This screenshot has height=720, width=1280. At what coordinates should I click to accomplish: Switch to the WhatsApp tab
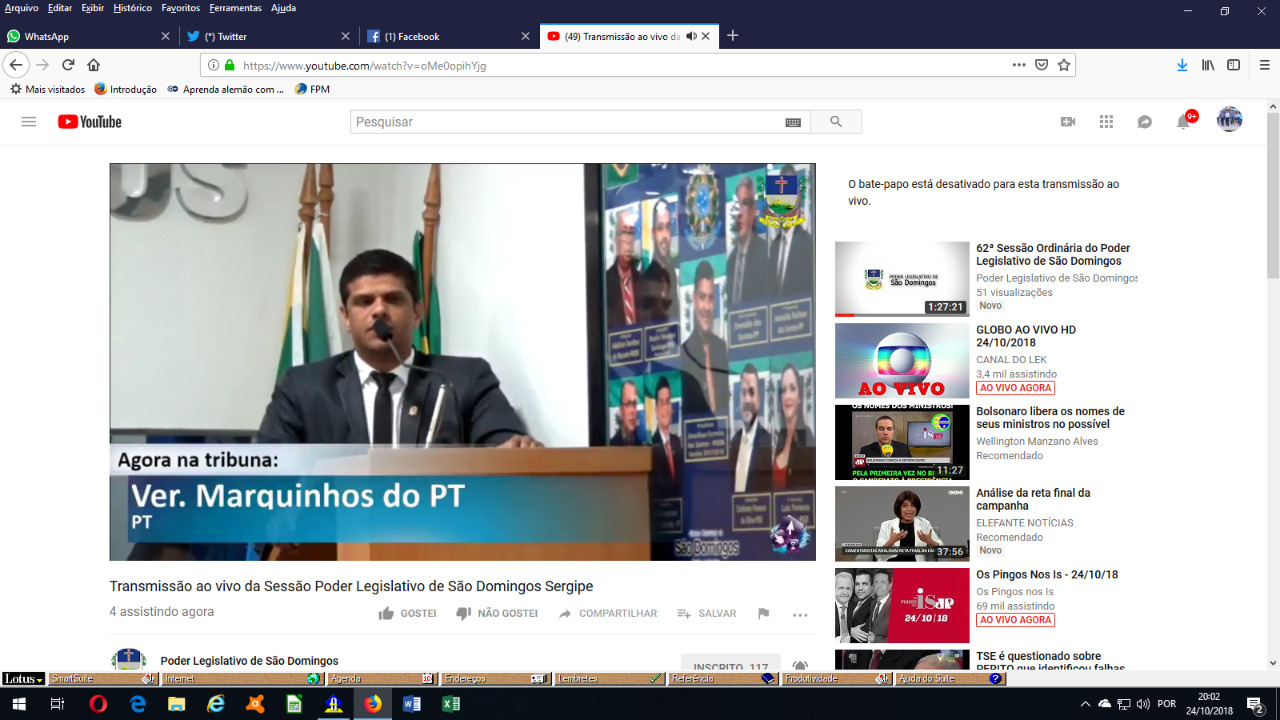[x=90, y=36]
